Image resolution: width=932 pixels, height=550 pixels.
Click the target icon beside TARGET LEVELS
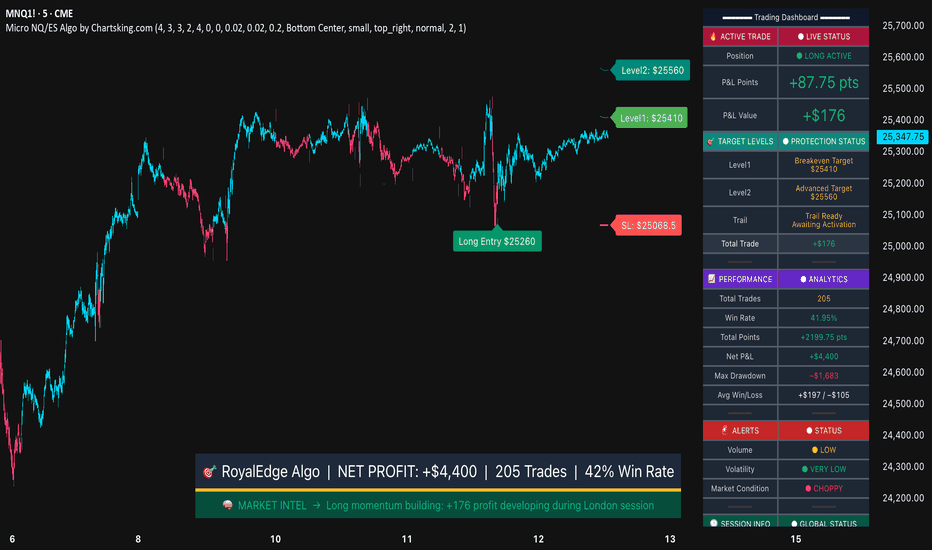pyautogui.click(x=710, y=142)
